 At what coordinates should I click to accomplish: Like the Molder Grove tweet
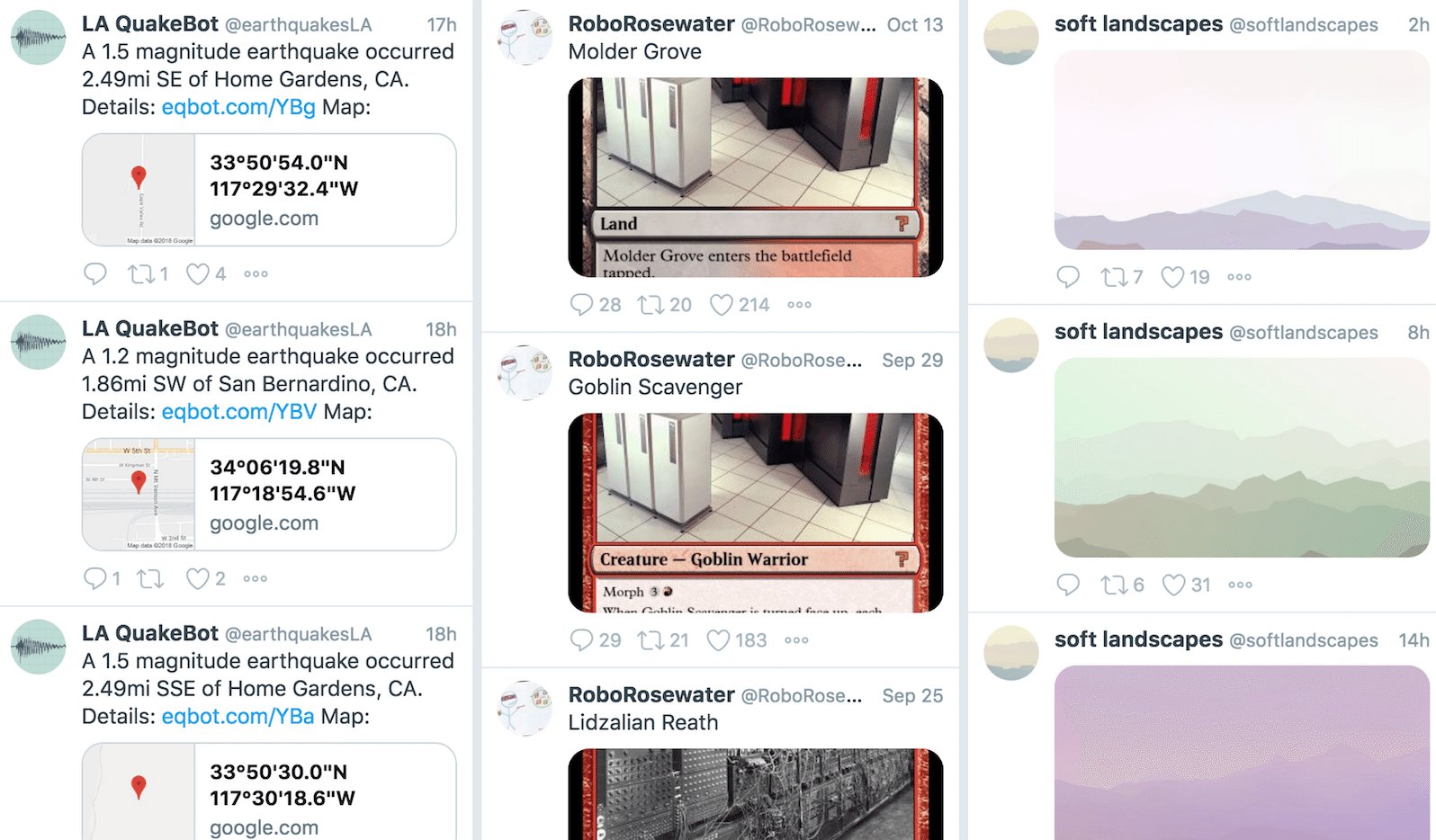(722, 305)
